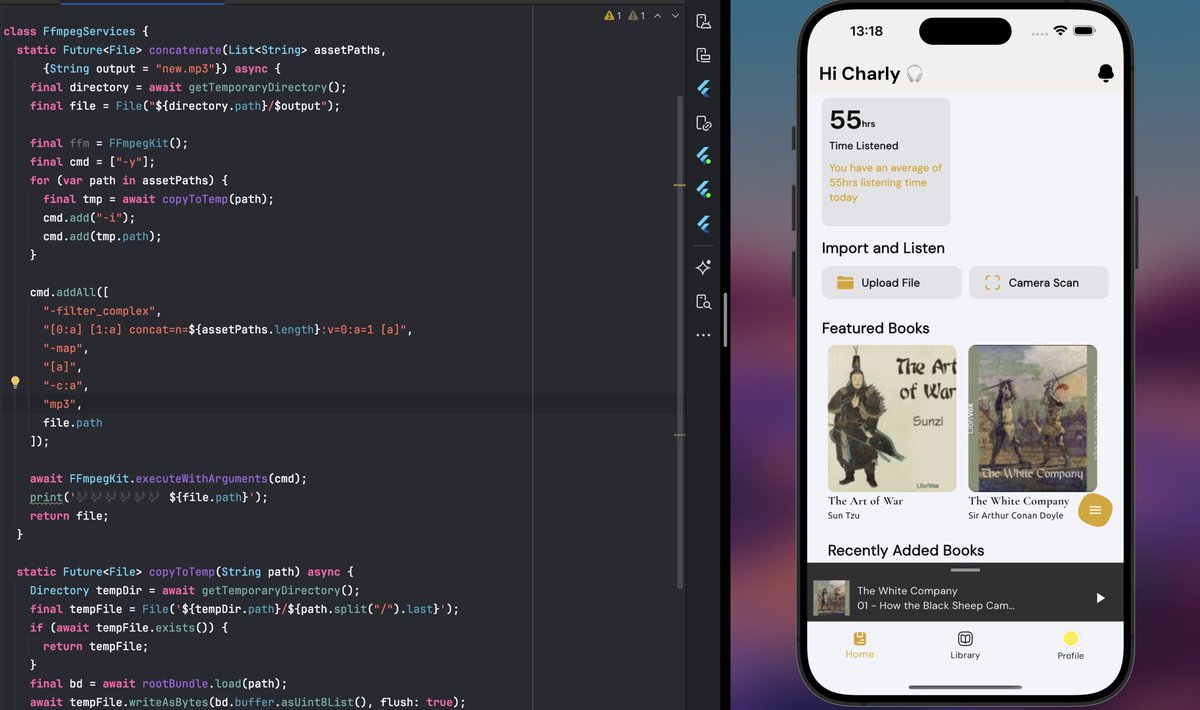Open the More tool windows ellipsis
The image size is (1200, 710).
[703, 335]
